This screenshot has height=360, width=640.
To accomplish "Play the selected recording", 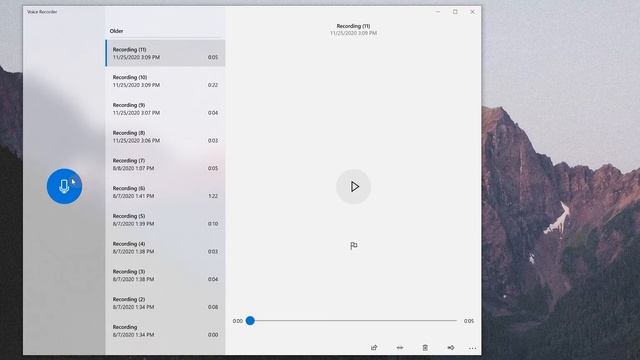I will tap(353, 187).
